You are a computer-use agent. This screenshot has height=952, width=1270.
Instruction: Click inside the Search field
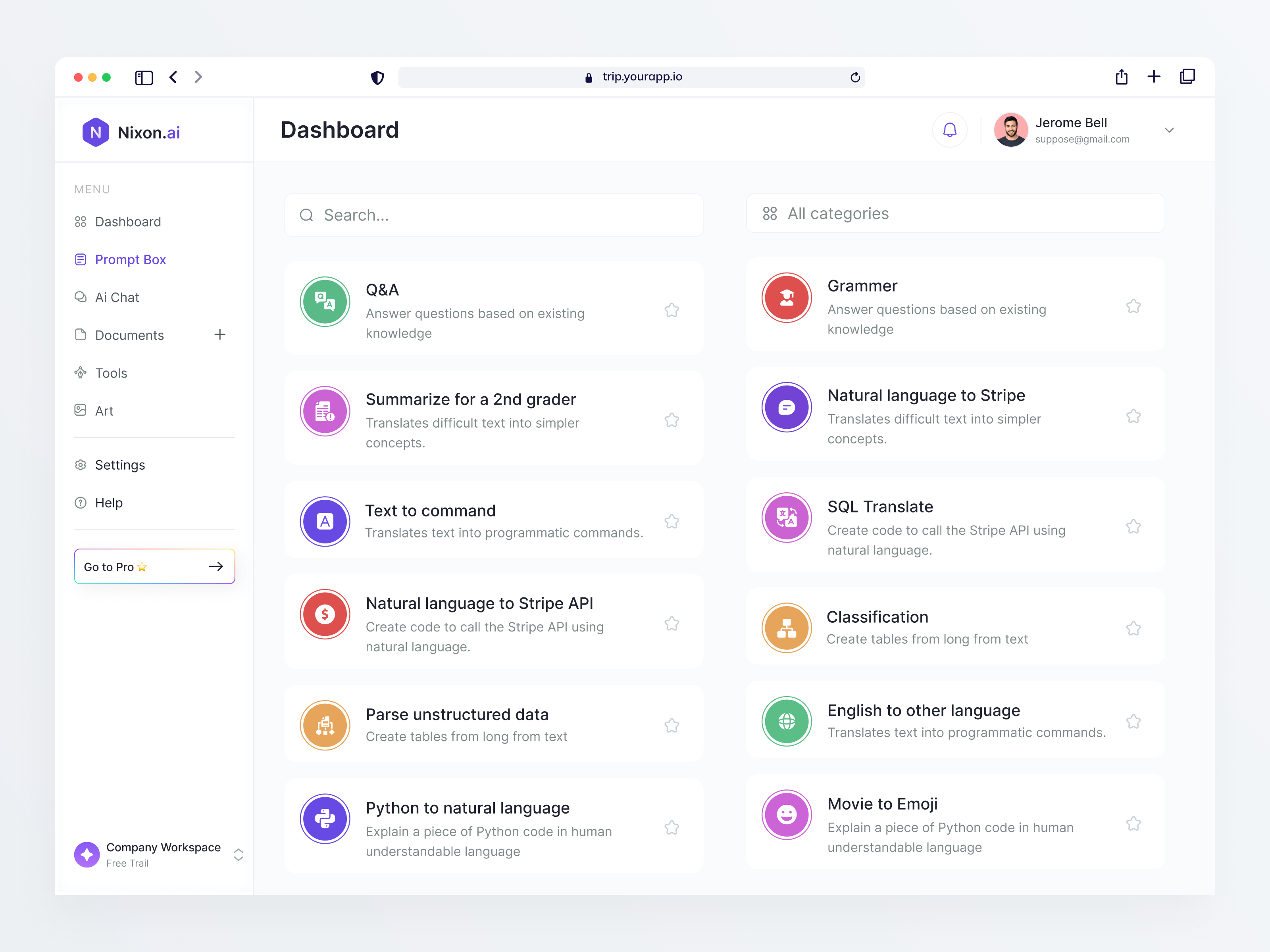tap(494, 215)
